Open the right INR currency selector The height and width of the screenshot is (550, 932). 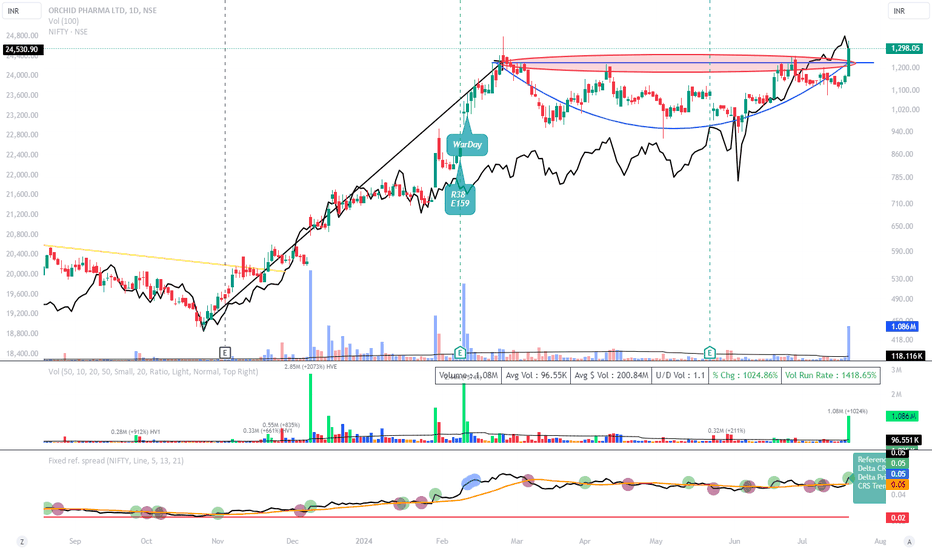pyautogui.click(x=908, y=11)
